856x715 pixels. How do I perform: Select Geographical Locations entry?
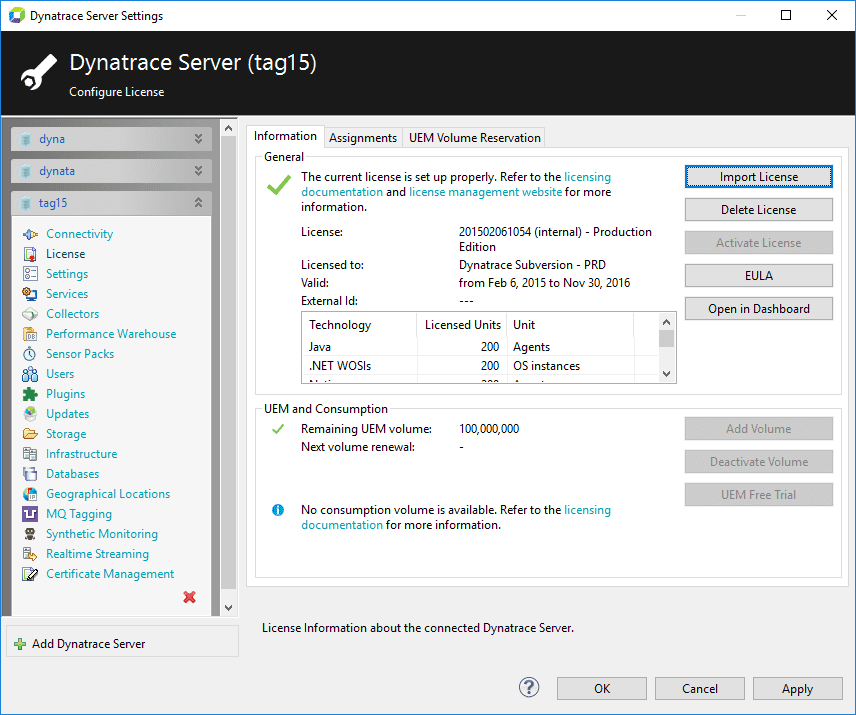point(108,494)
